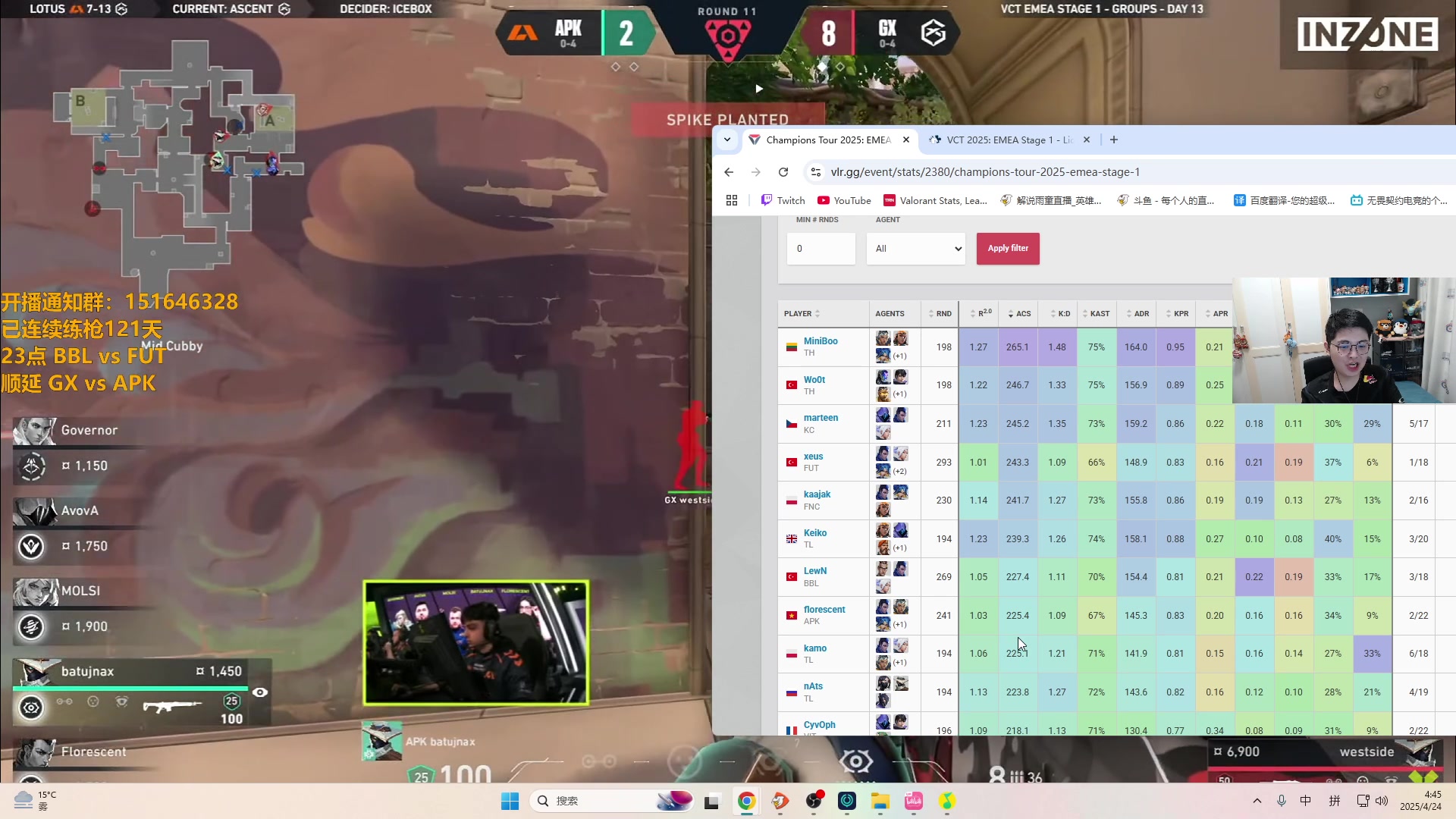Image resolution: width=1456 pixels, height=819 pixels.
Task: Click the browser back arrow
Action: click(729, 172)
